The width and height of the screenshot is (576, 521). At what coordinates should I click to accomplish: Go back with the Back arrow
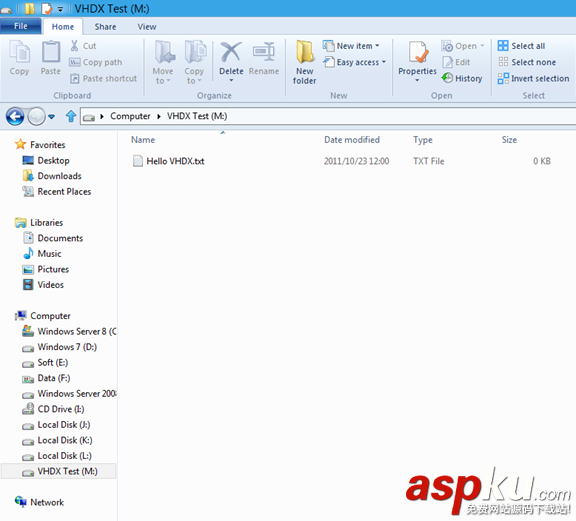(15, 116)
